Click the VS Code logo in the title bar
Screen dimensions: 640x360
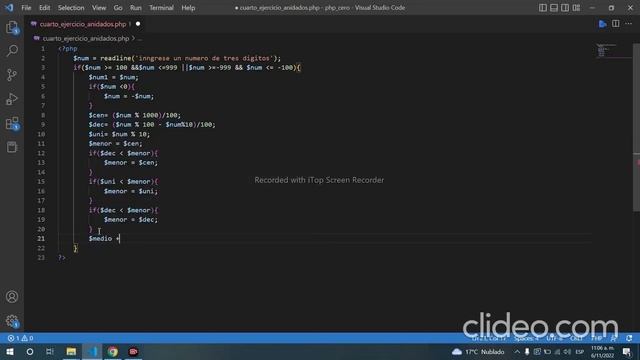coord(9,8)
